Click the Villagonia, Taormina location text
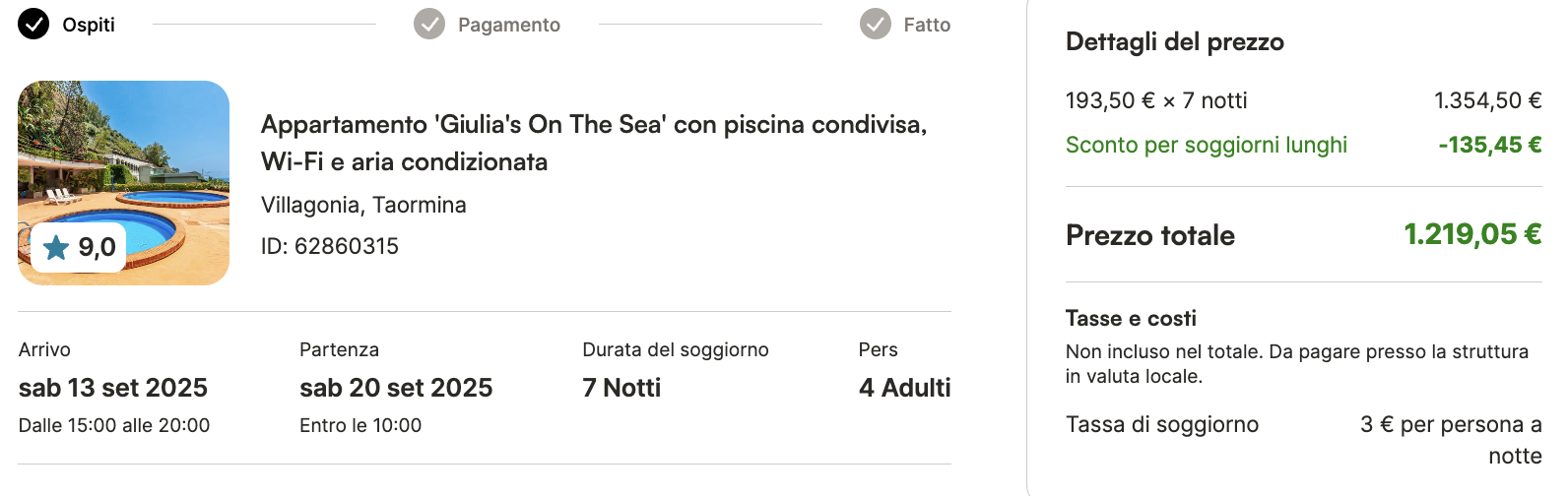1568x496 pixels. pyautogui.click(x=363, y=205)
